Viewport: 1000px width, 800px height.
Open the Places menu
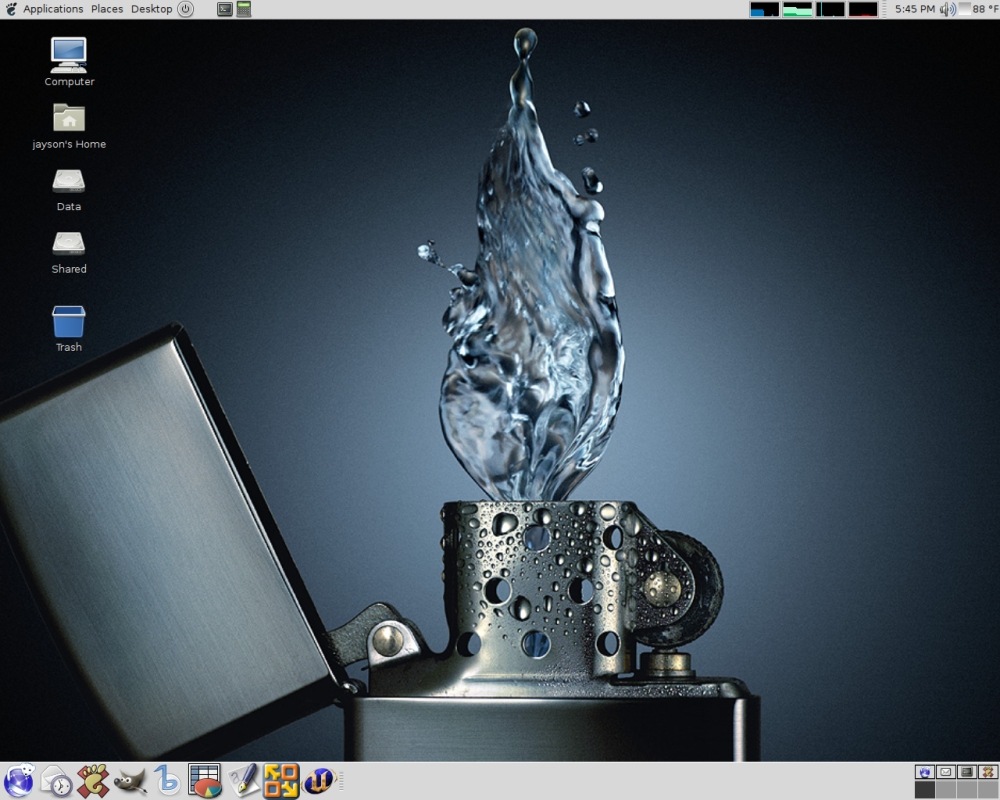(x=107, y=9)
